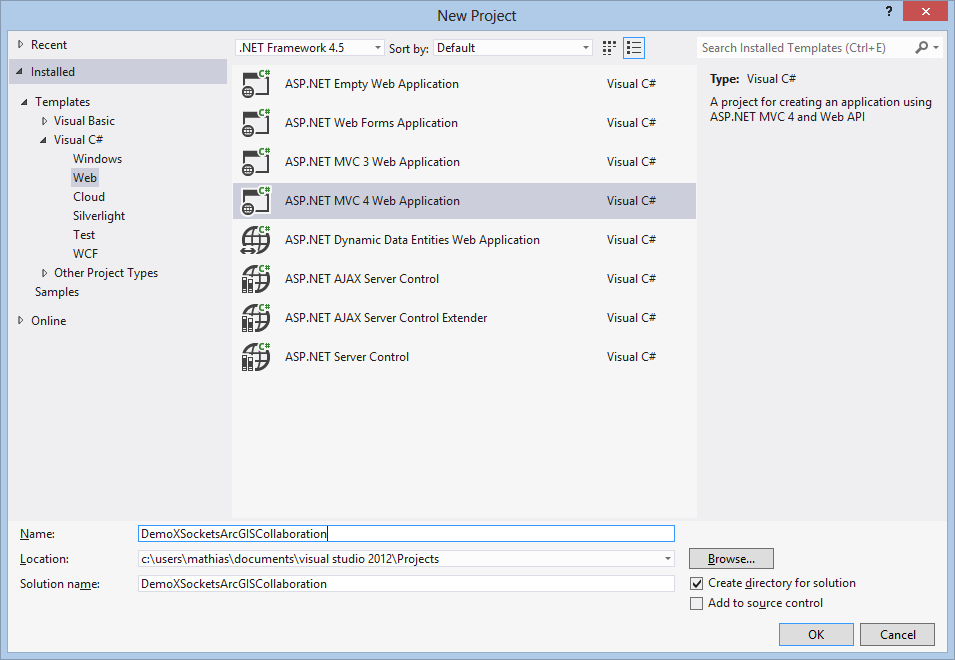Switch to small icons view
This screenshot has height=660, width=955.
click(609, 48)
